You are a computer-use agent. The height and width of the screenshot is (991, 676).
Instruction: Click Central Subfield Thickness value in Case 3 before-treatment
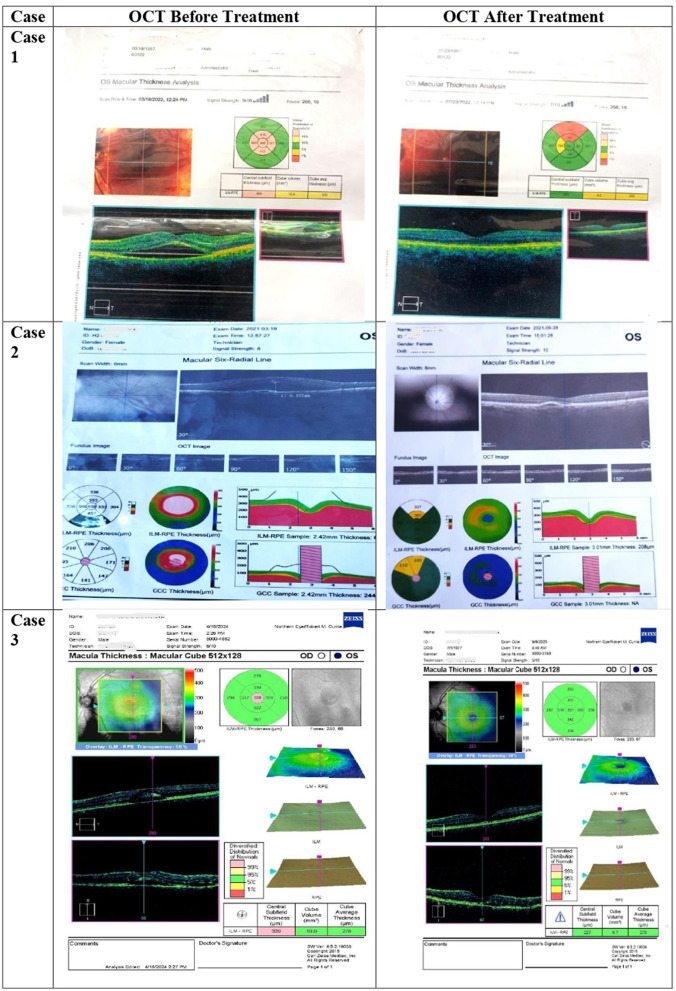[x=276, y=931]
